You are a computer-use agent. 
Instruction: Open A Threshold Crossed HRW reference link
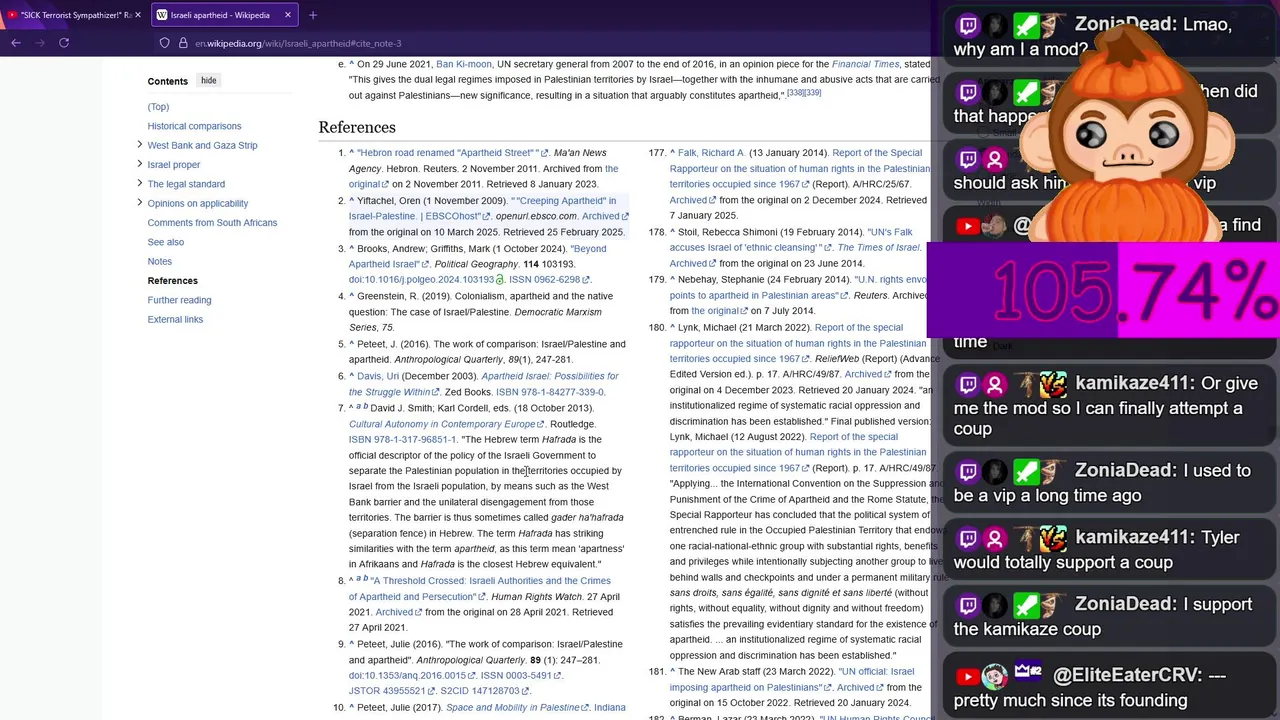(x=480, y=589)
